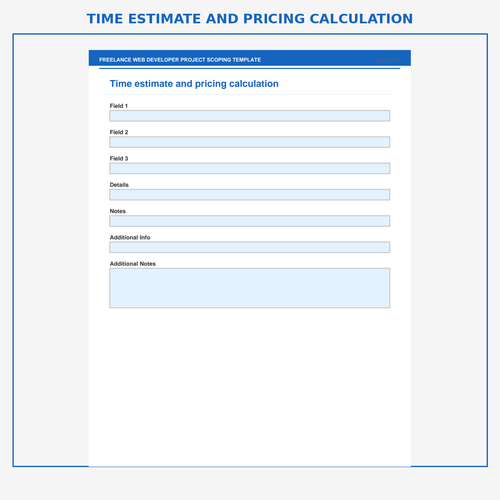Select the "Field 3" label

119,159
